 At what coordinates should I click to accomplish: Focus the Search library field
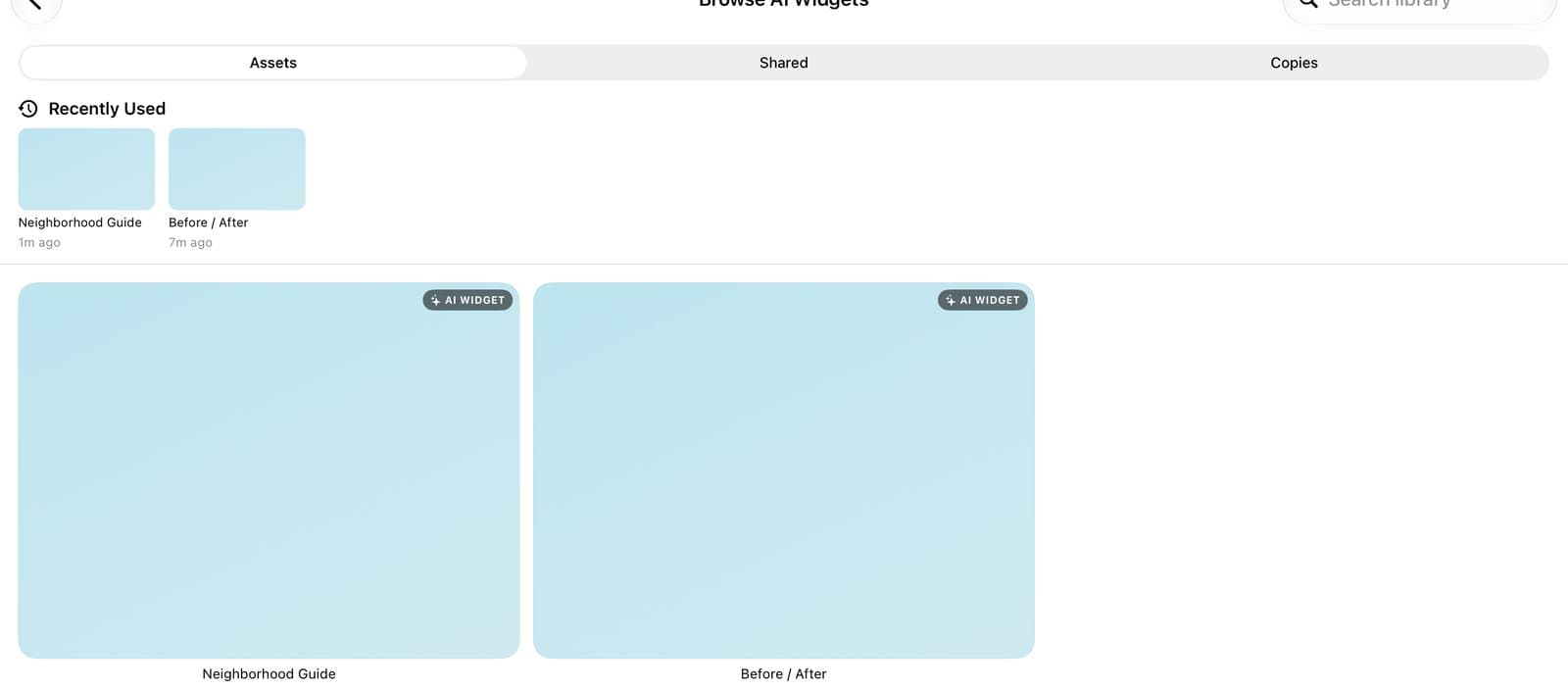pyautogui.click(x=1419, y=5)
